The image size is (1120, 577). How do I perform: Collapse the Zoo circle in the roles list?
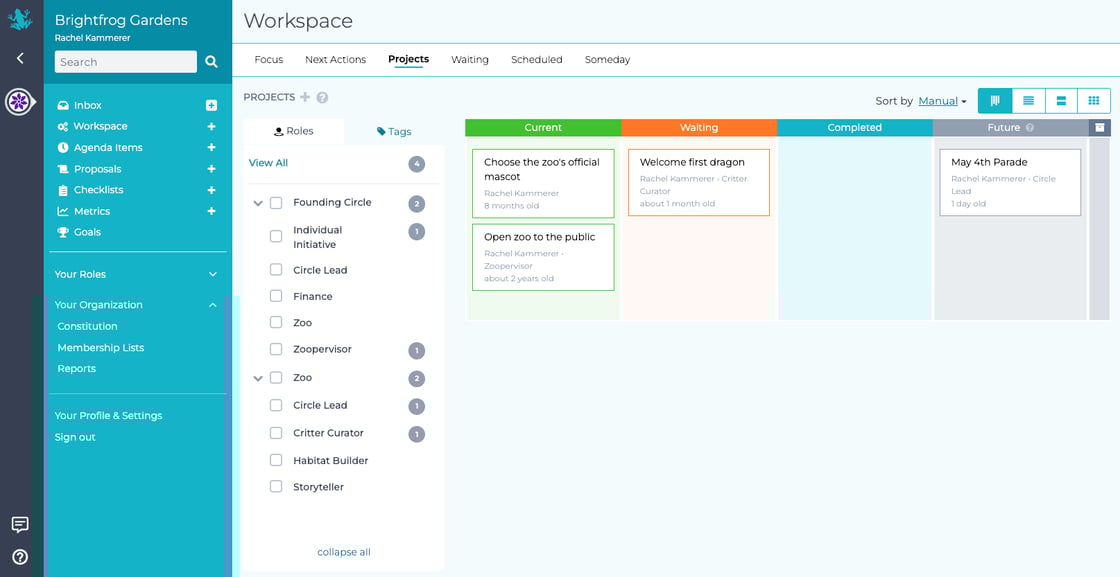coord(258,377)
